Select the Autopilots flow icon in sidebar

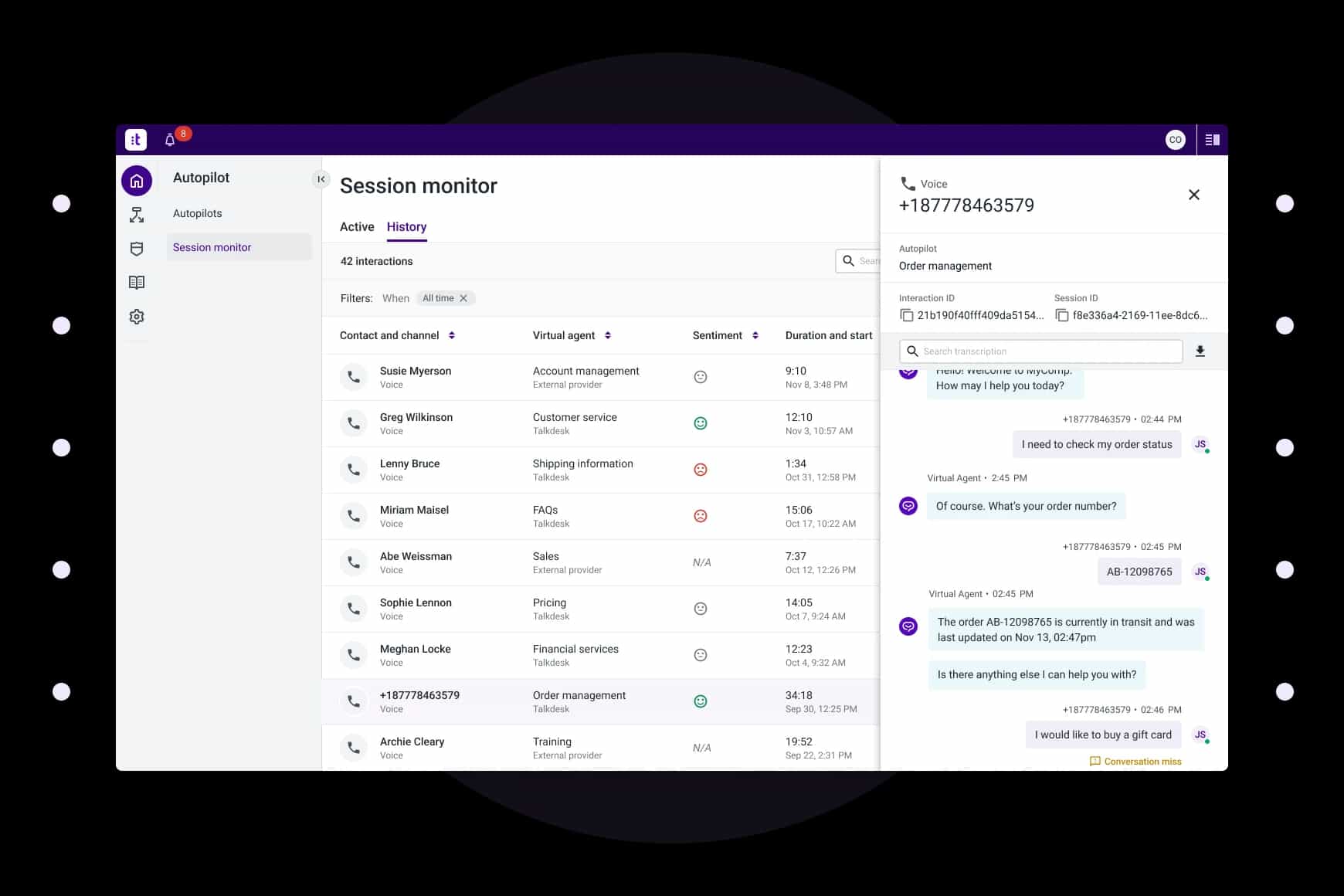137,215
